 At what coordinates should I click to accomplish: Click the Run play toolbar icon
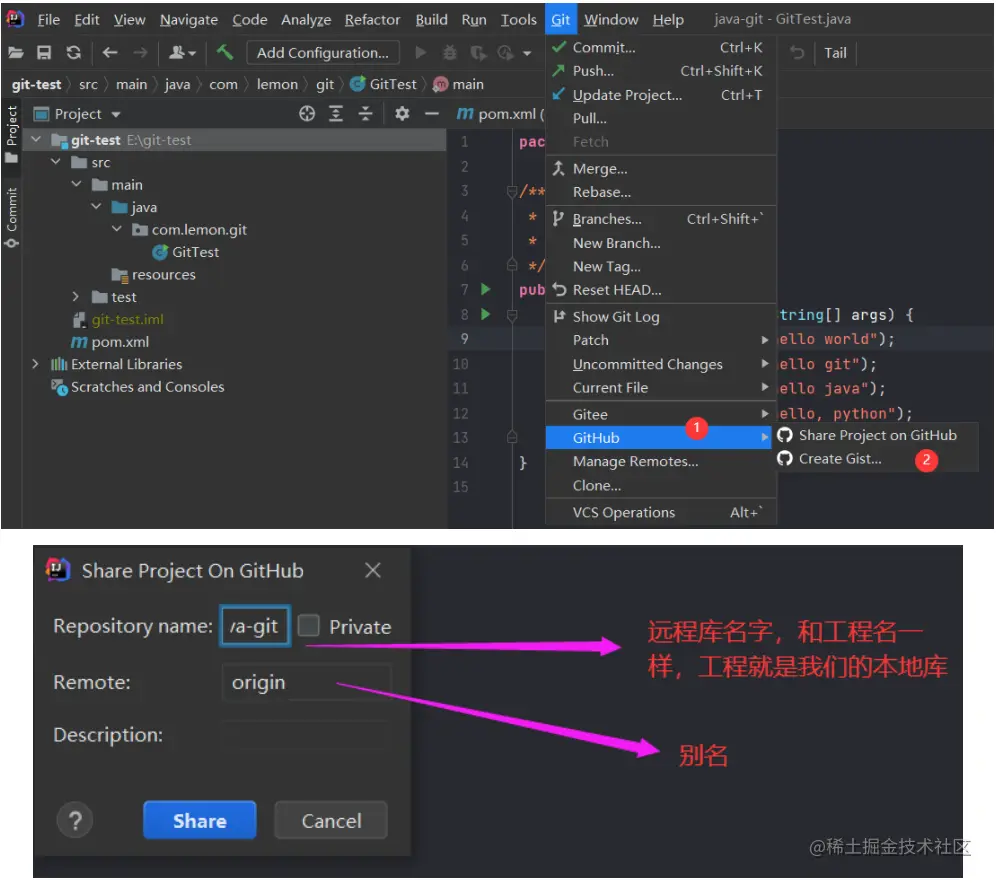(x=421, y=53)
